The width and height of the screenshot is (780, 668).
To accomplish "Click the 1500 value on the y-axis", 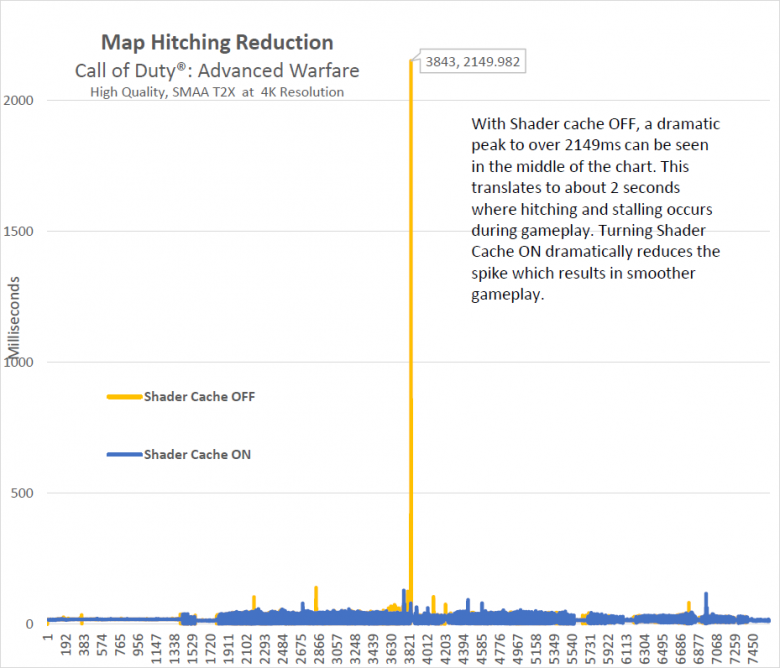I will click(x=24, y=232).
